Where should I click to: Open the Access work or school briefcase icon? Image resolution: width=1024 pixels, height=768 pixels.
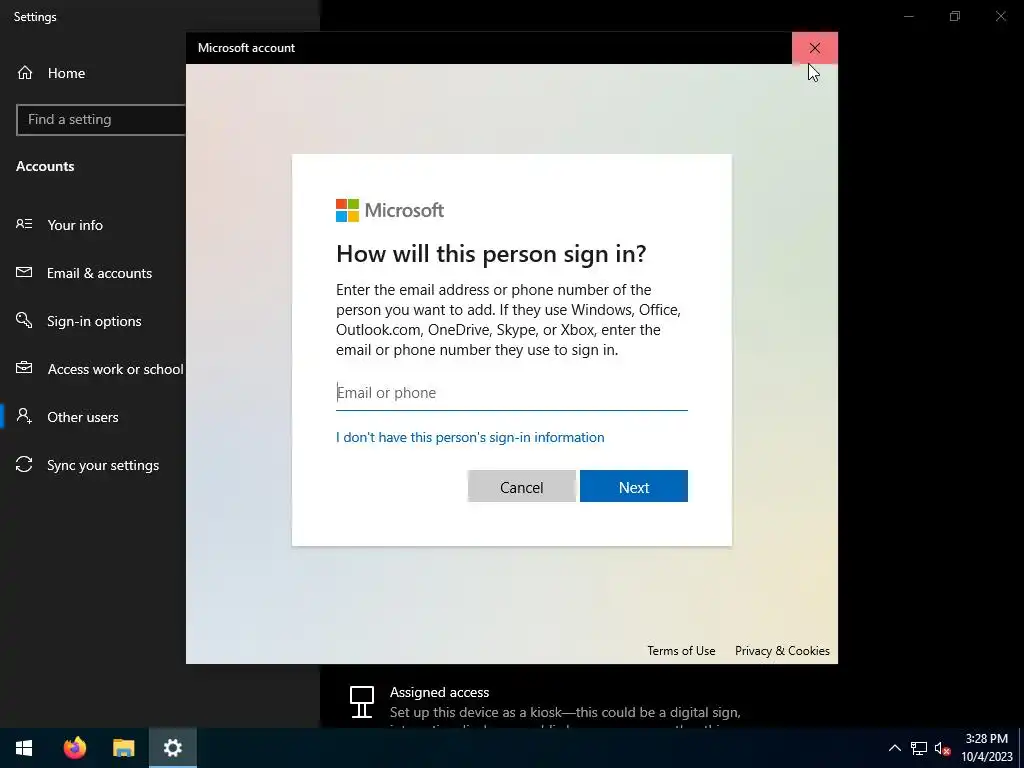click(x=24, y=368)
